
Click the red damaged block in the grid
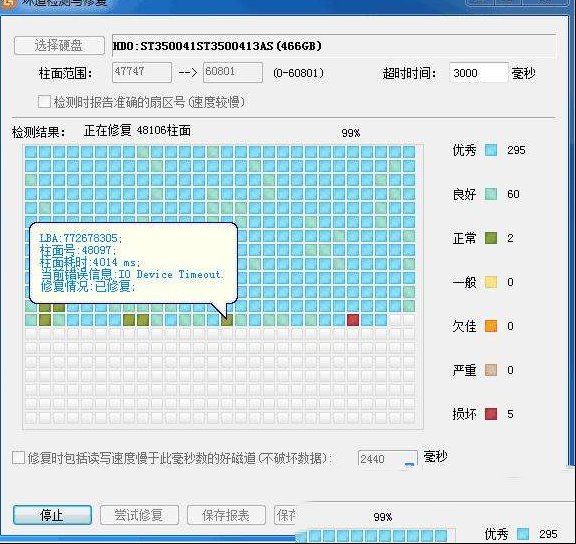(353, 320)
